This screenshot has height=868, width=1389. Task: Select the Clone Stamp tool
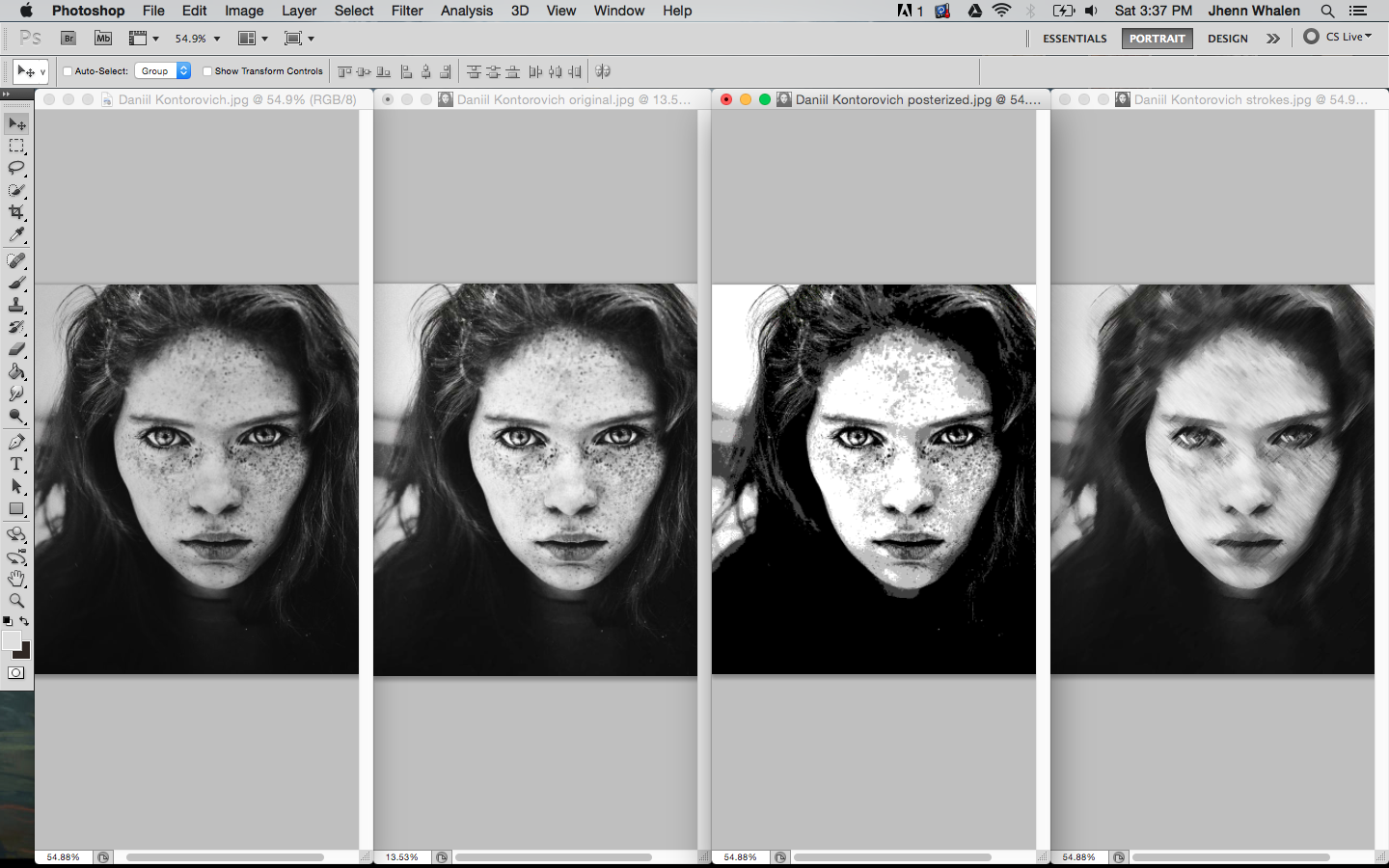[x=16, y=305]
